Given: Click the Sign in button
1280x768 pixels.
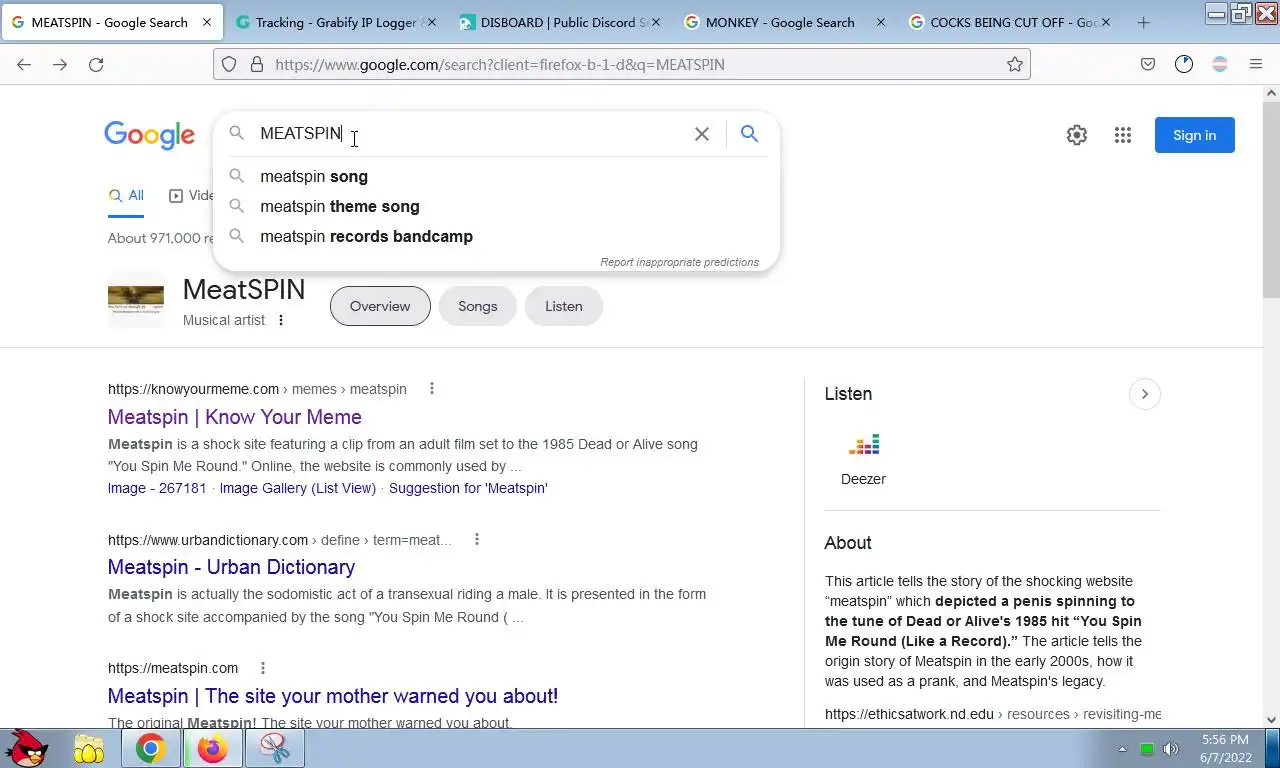Looking at the screenshot, I should pyautogui.click(x=1194, y=135).
